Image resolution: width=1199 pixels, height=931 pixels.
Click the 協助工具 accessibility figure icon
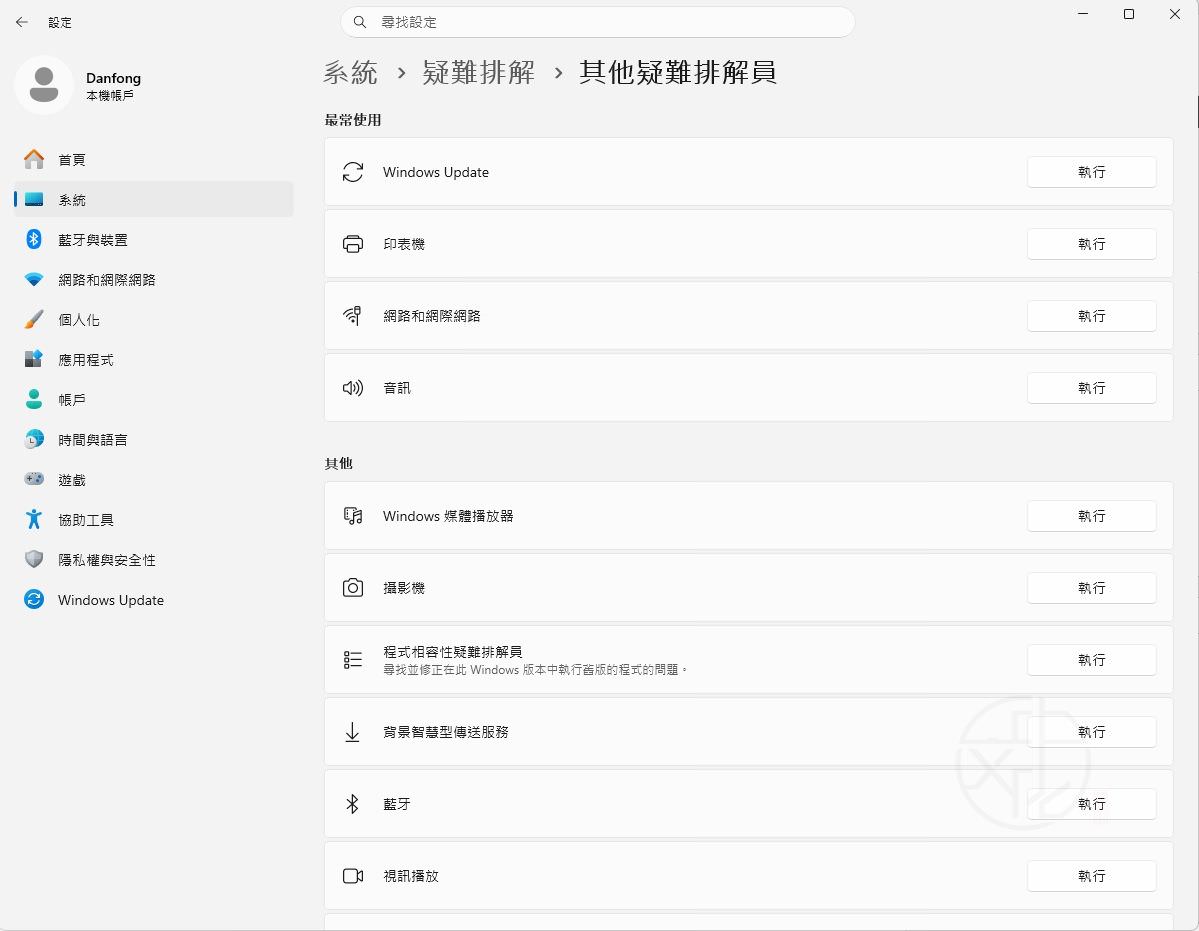(34, 519)
